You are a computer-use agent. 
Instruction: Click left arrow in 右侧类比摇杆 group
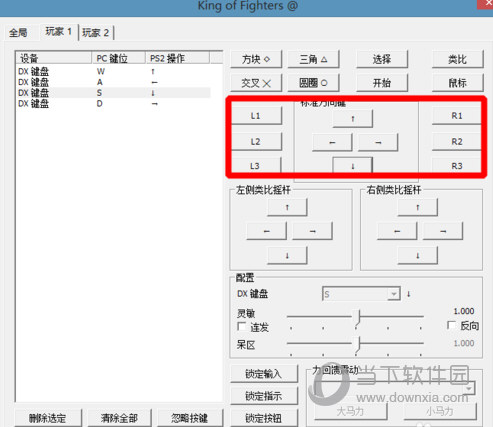(x=397, y=231)
